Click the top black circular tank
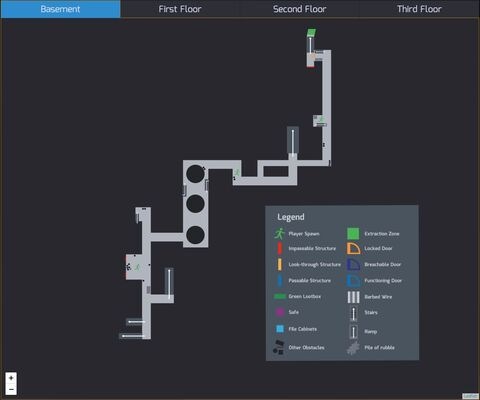The width and height of the screenshot is (480, 400). (195, 174)
